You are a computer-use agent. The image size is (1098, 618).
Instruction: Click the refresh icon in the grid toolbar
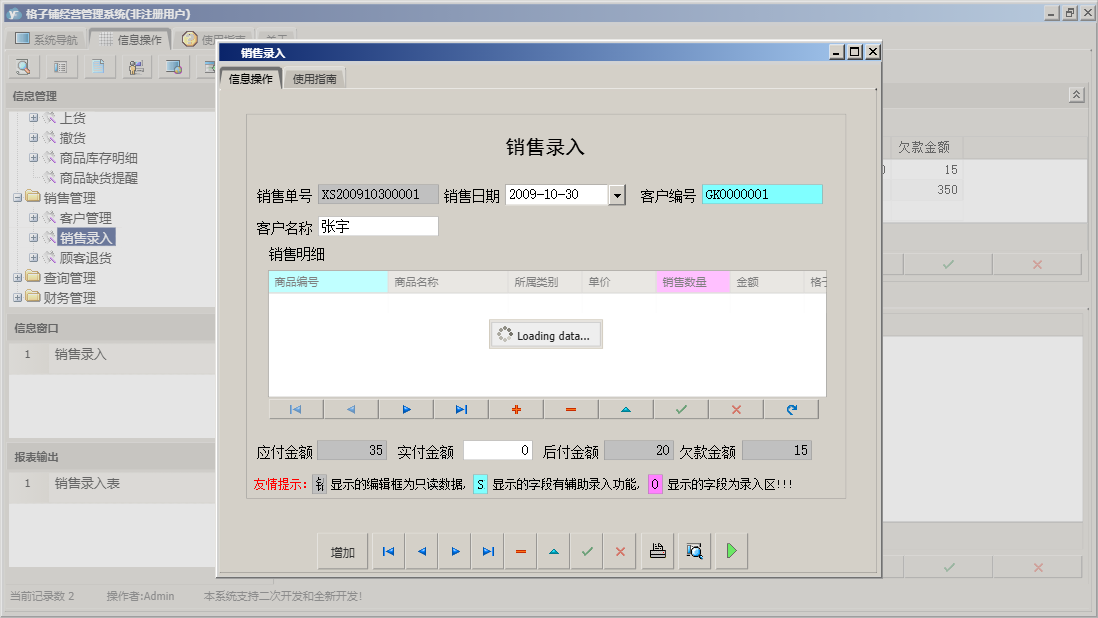(x=793, y=409)
